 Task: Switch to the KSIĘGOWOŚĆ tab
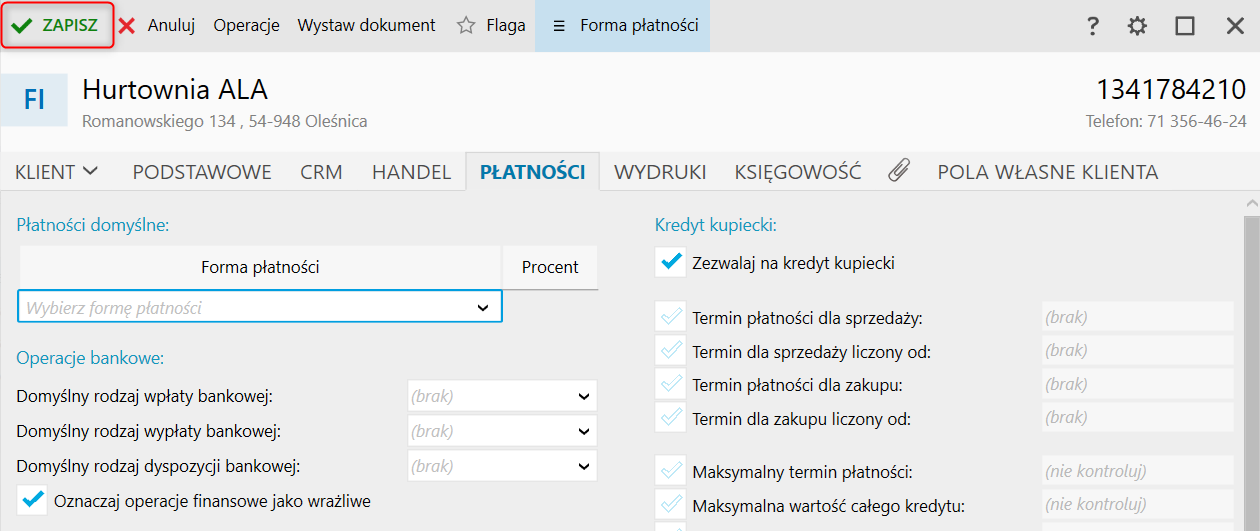click(x=798, y=172)
